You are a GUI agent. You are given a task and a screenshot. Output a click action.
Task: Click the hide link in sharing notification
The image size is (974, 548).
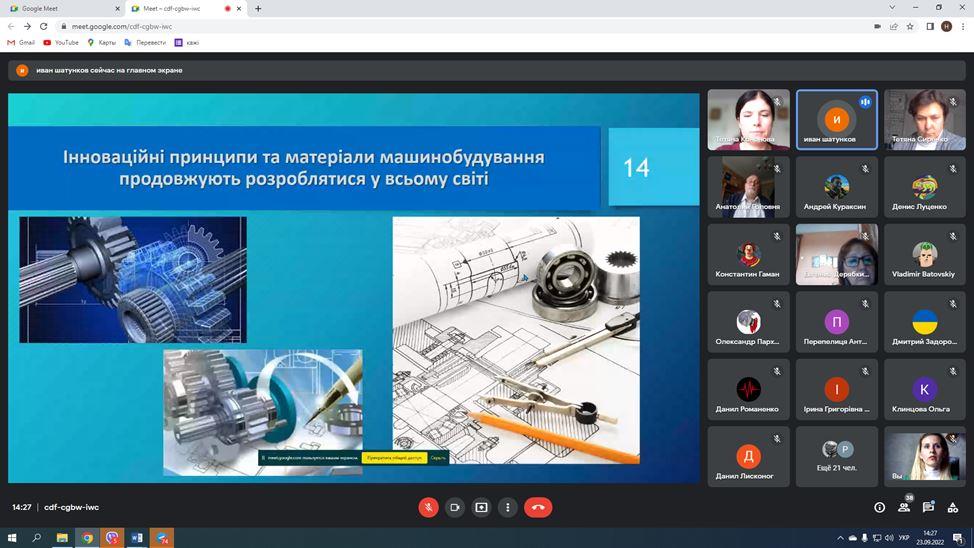(x=438, y=458)
